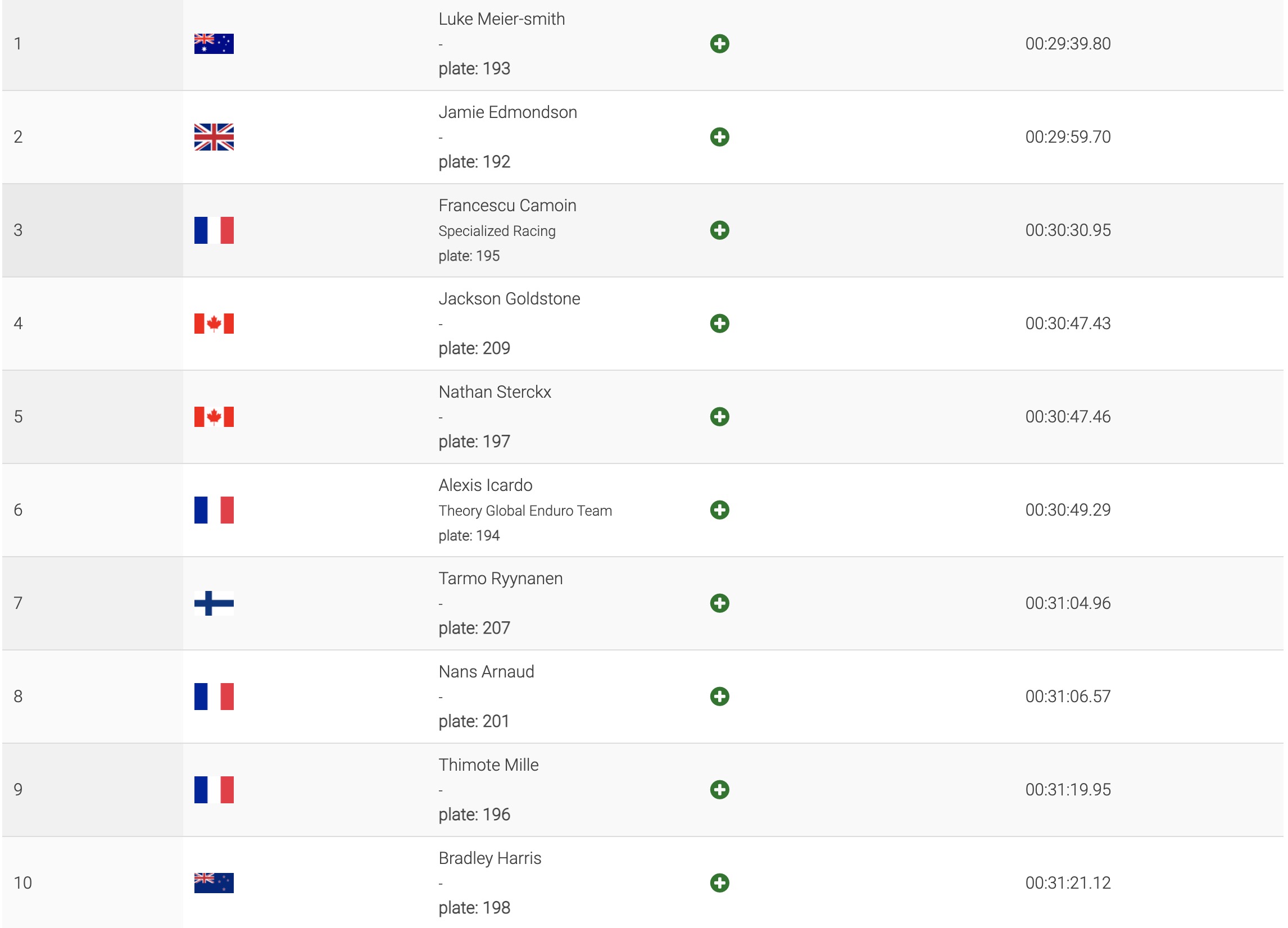
Task: Open rider name Luke Meier-smith
Action: (x=501, y=19)
